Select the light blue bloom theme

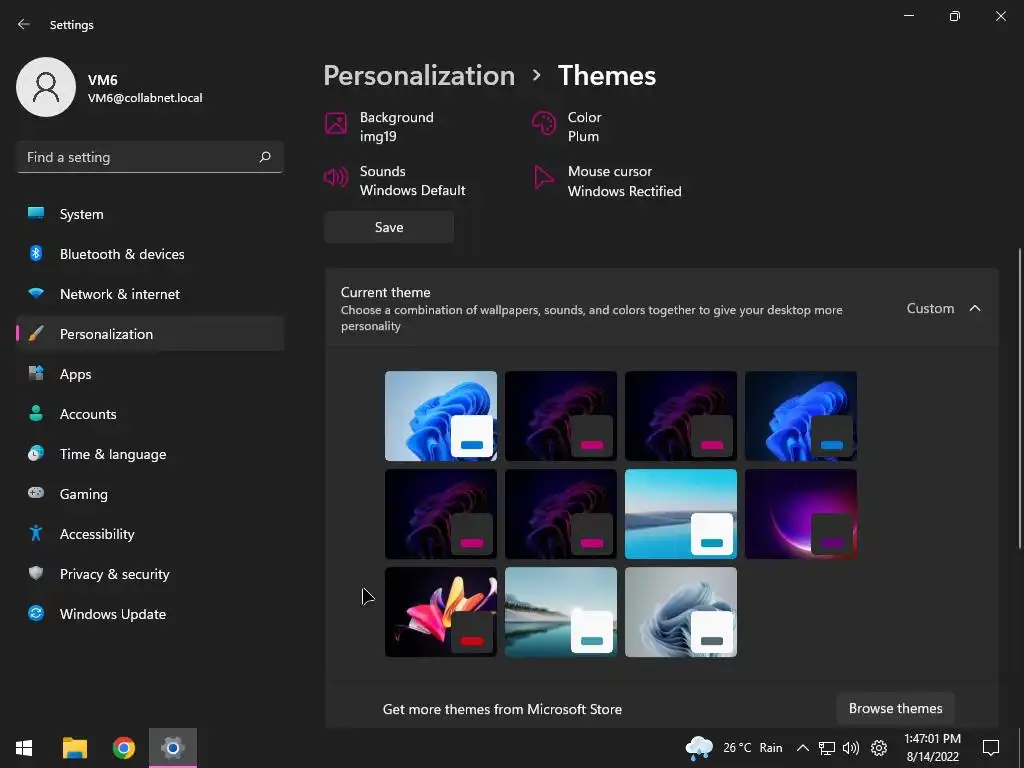(441, 416)
